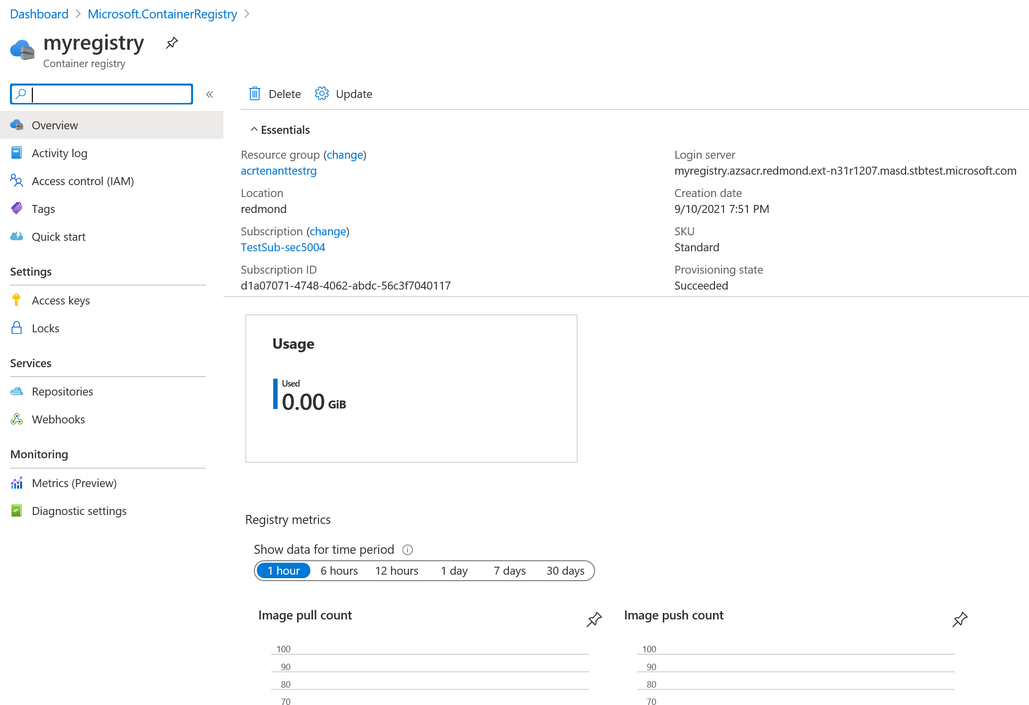This screenshot has width=1029, height=705.
Task: Open Repositories under Services
Action: [112, 391]
